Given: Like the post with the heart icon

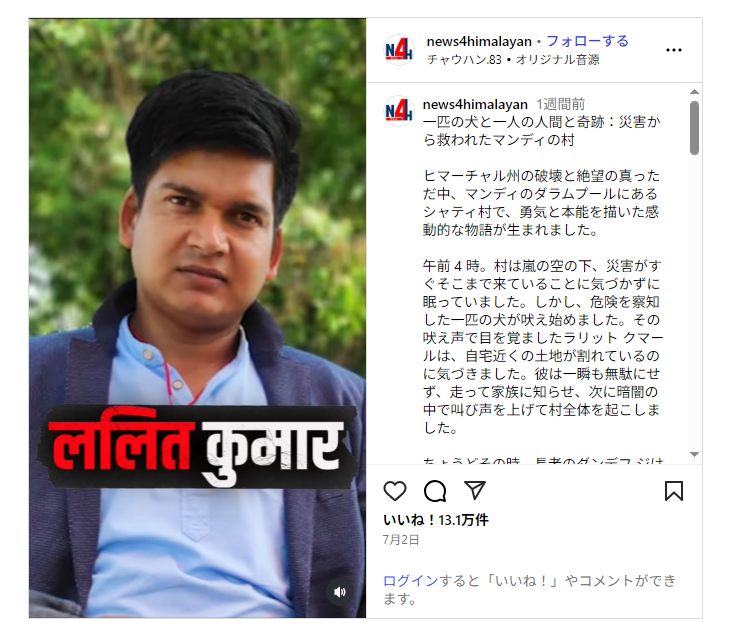Looking at the screenshot, I should pyautogui.click(x=395, y=491).
